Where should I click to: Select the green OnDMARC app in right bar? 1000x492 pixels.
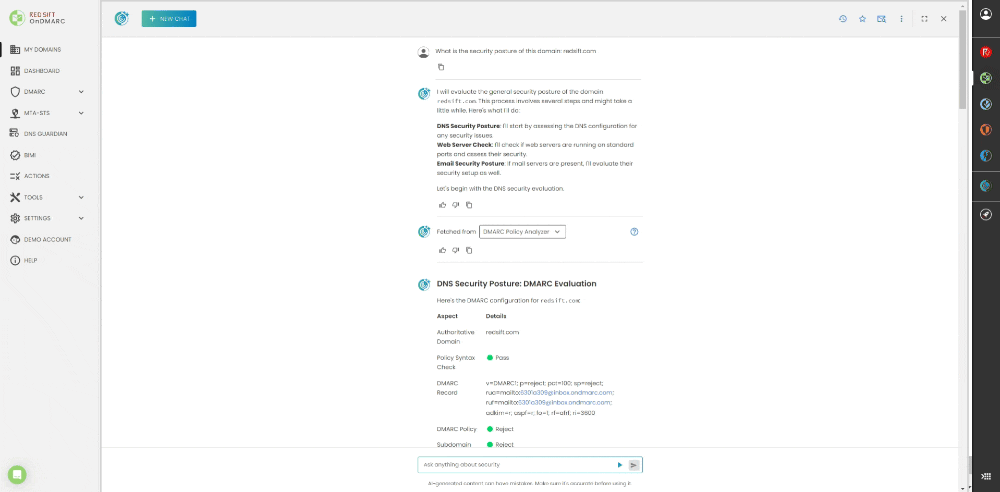985,78
